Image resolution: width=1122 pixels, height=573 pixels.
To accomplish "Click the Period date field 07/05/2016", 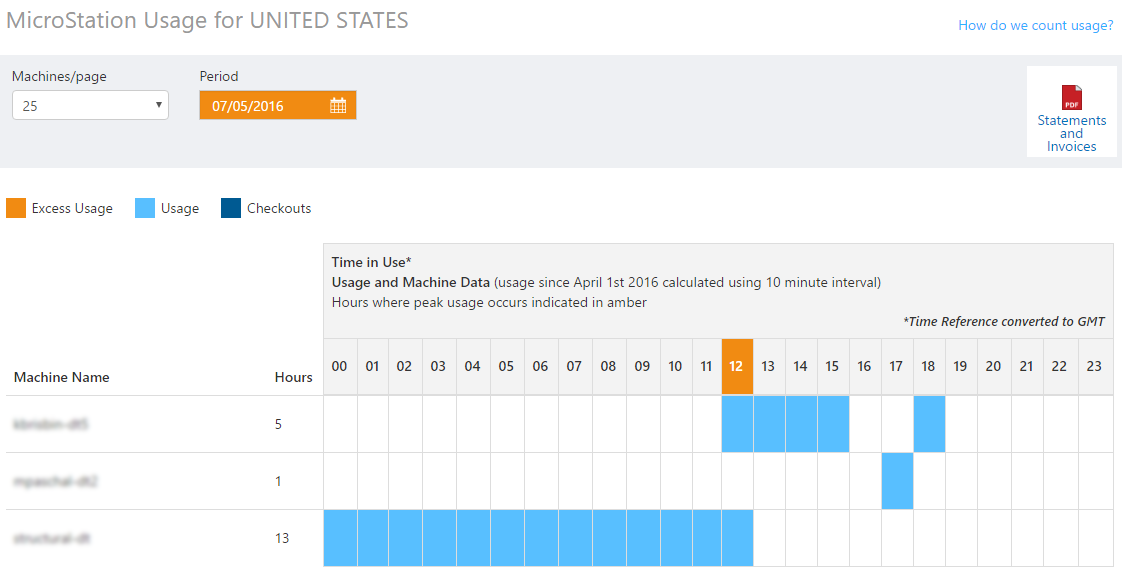I will 263,106.
